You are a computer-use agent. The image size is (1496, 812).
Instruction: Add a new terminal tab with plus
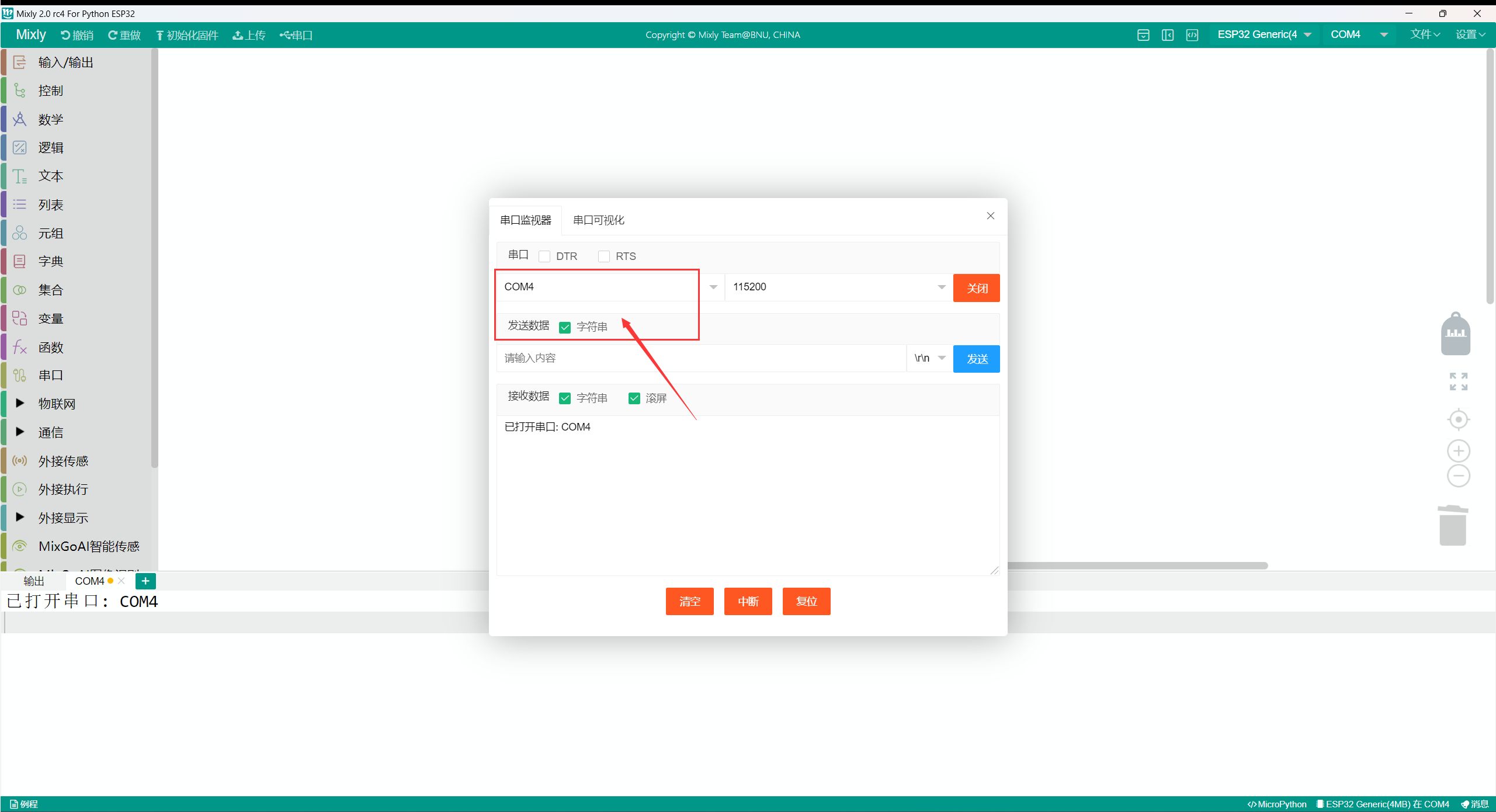[145, 581]
